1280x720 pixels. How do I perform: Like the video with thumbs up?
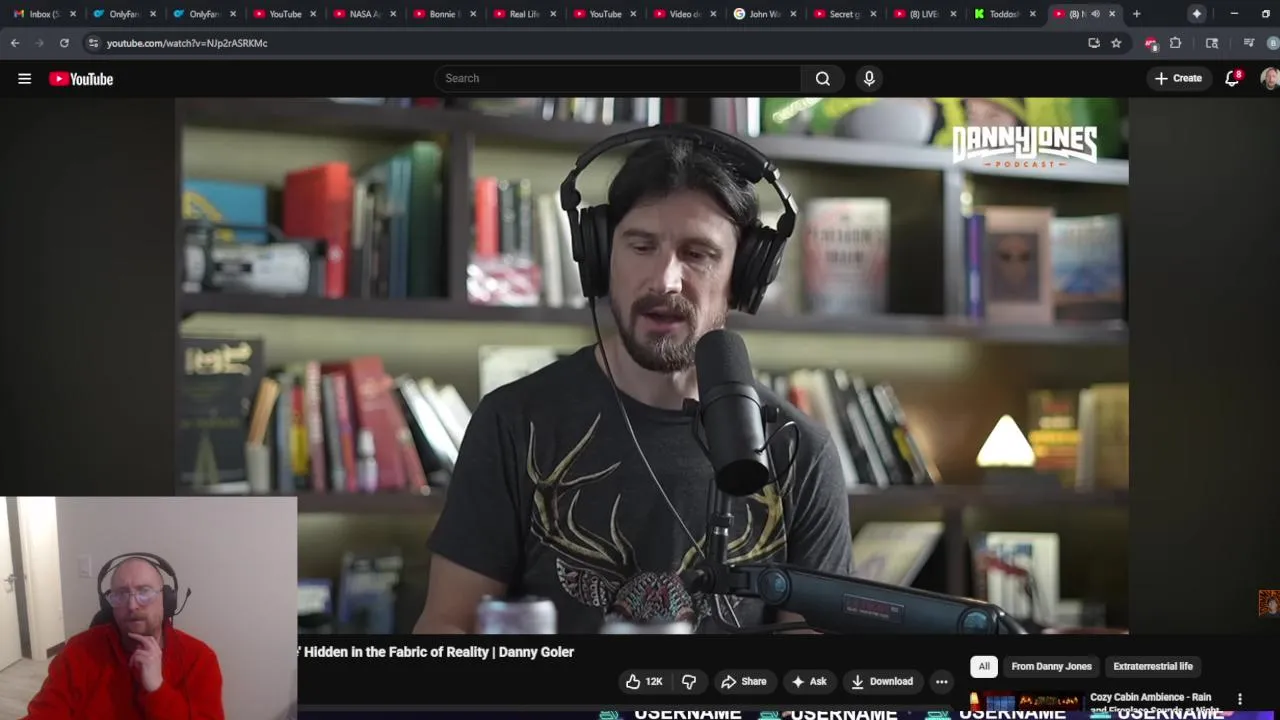[644, 681]
